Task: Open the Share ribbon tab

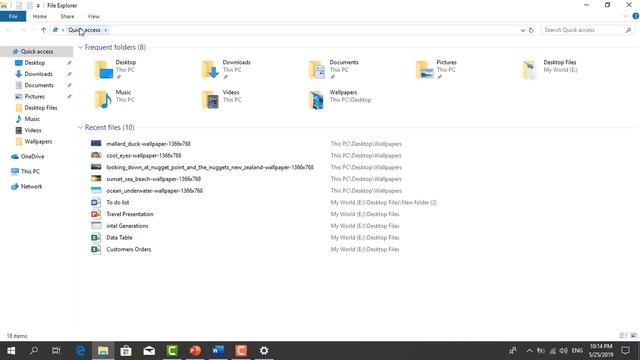Action: tap(67, 16)
